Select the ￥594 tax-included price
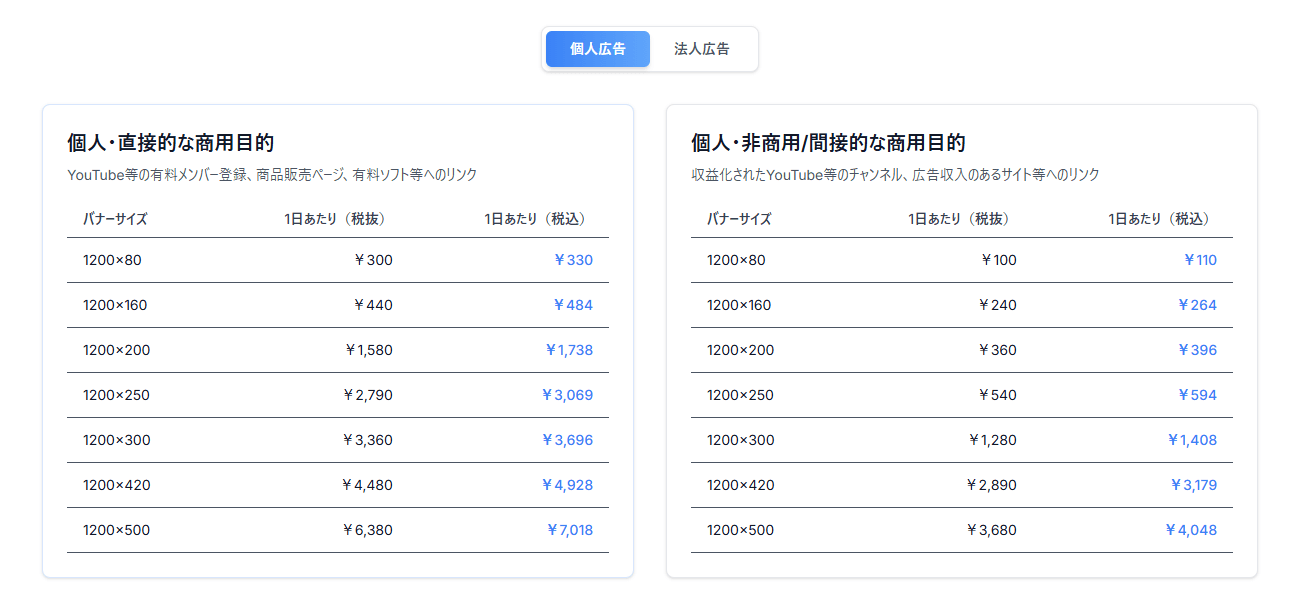The width and height of the screenshot is (1304, 606). click(x=1197, y=395)
